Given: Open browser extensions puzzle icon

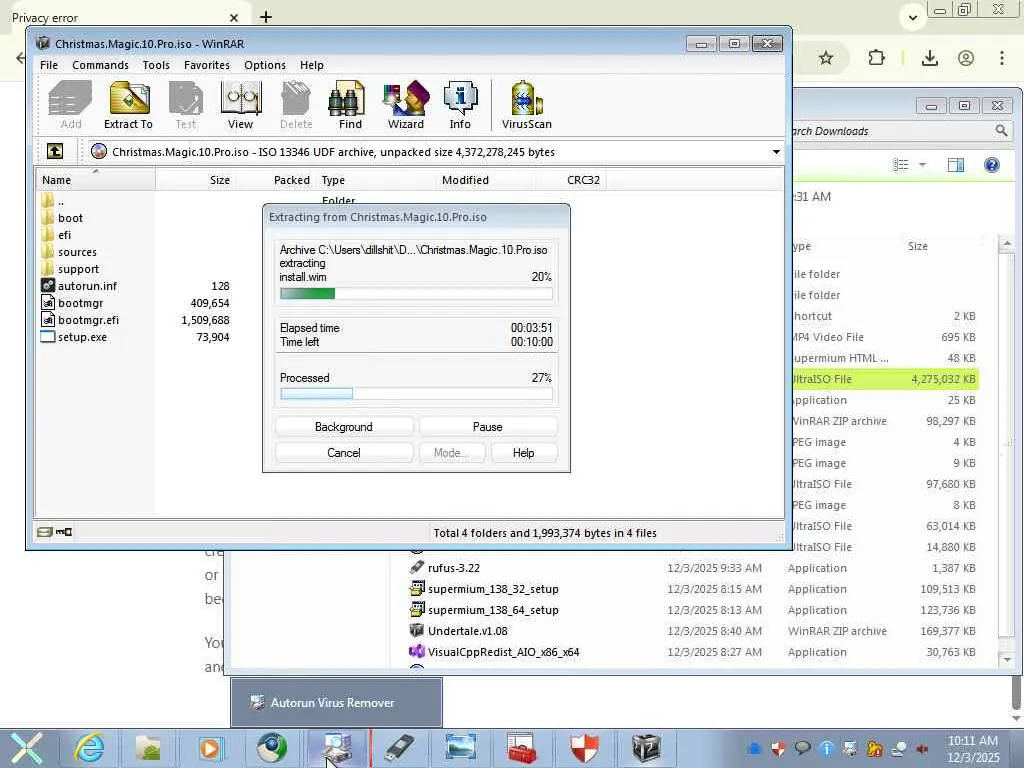Looking at the screenshot, I should point(876,58).
